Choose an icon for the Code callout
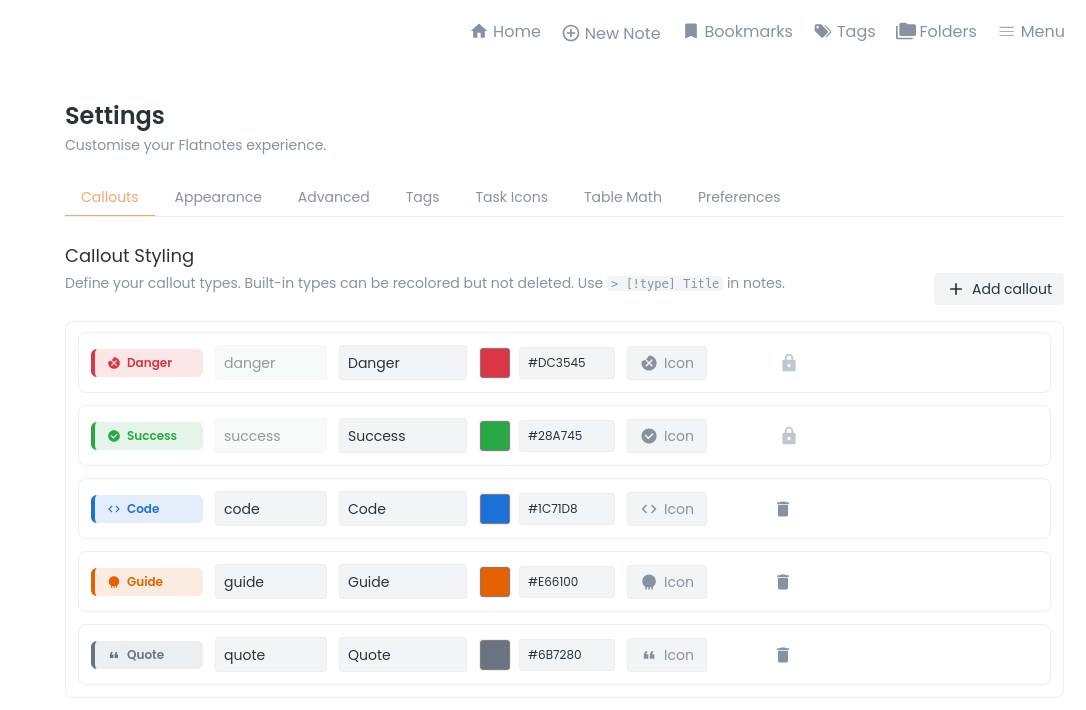Viewport: 1086px width, 710px height. 667,509
